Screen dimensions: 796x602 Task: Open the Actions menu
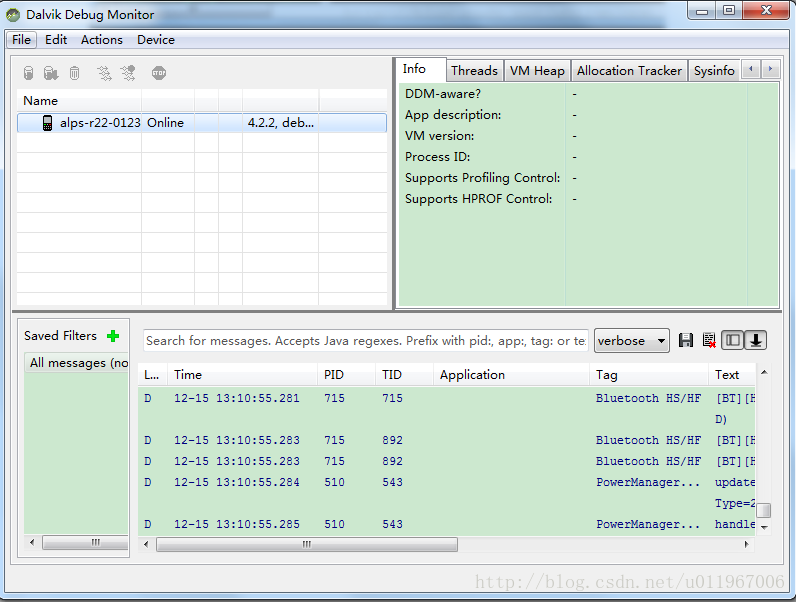[102, 40]
